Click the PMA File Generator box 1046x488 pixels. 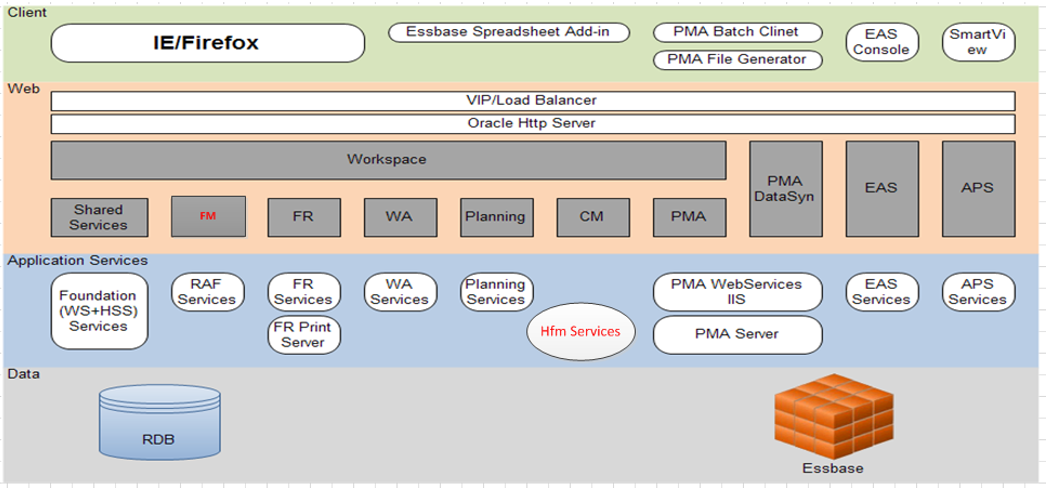pos(737,60)
